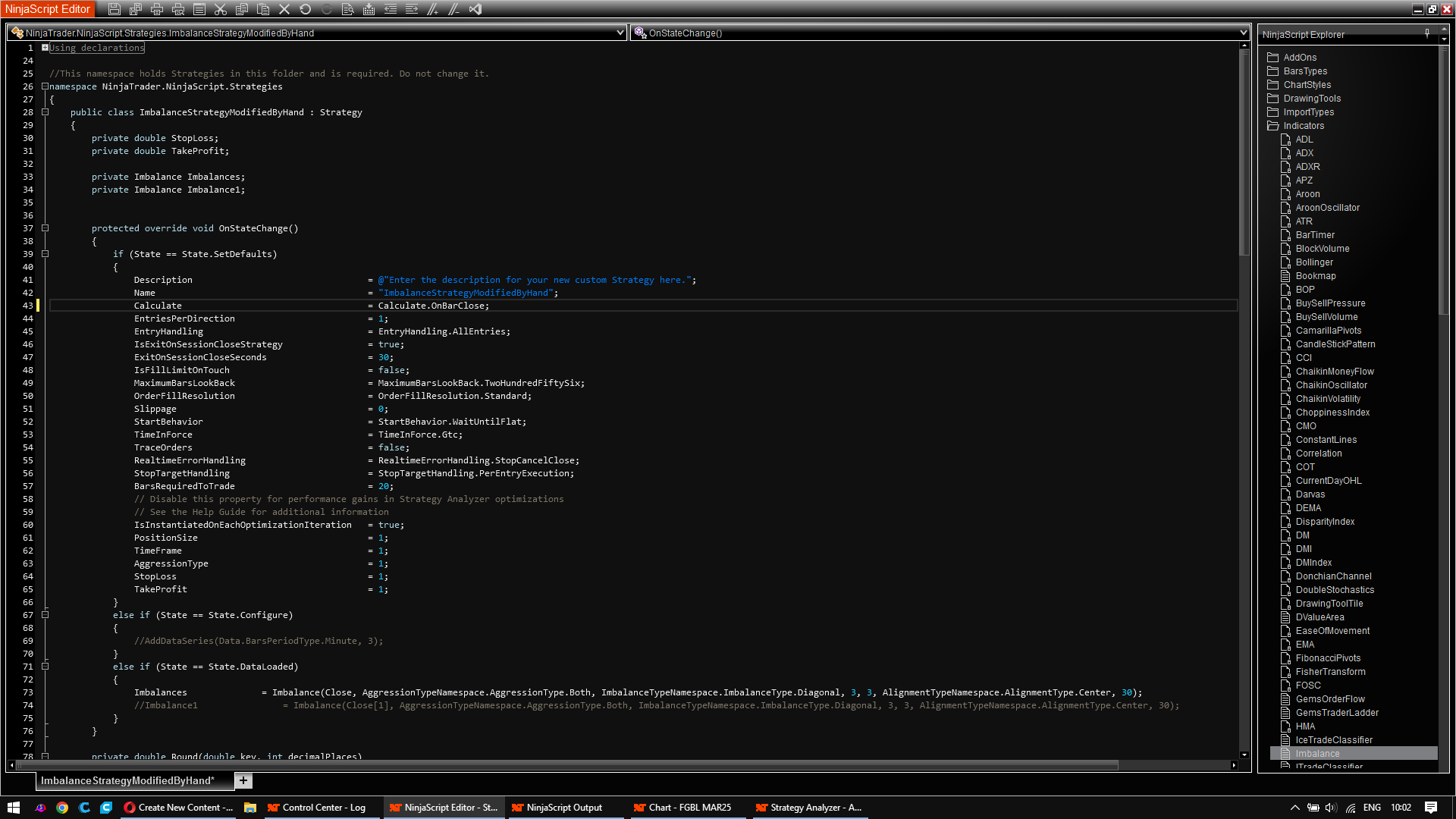The height and width of the screenshot is (819, 1456).
Task: Click the plus new tab button
Action: (x=243, y=780)
